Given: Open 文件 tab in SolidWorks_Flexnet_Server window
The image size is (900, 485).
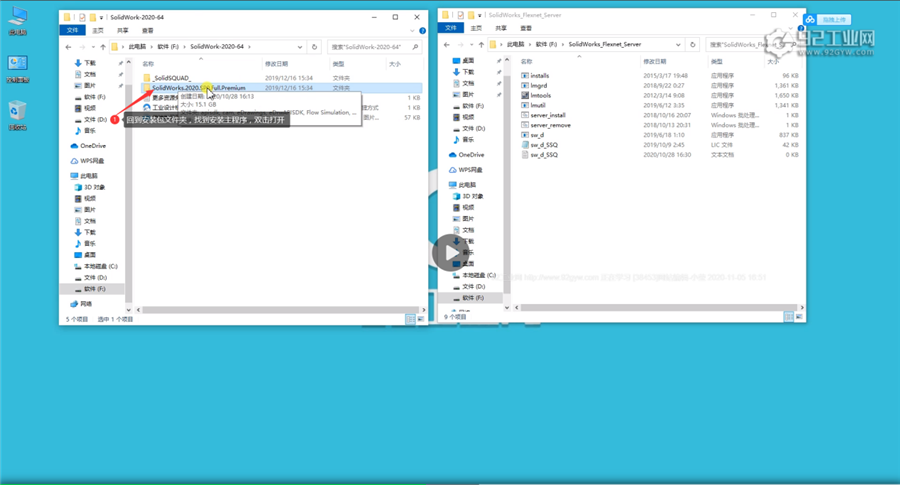Looking at the screenshot, I should point(451,28).
